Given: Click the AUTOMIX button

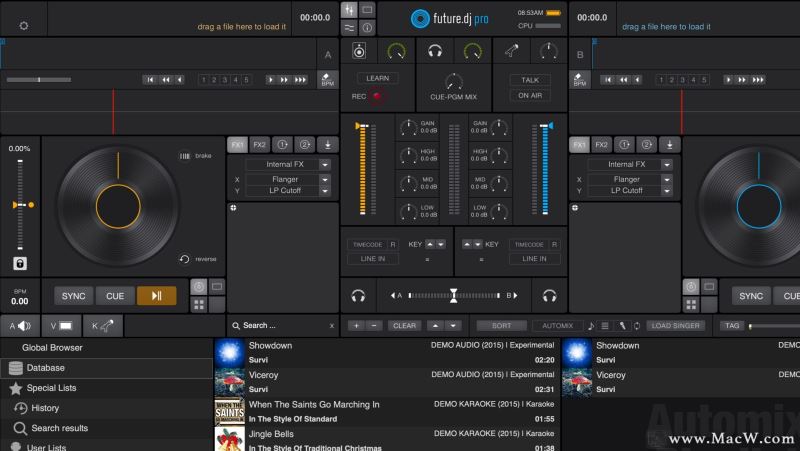Looking at the screenshot, I should [557, 325].
